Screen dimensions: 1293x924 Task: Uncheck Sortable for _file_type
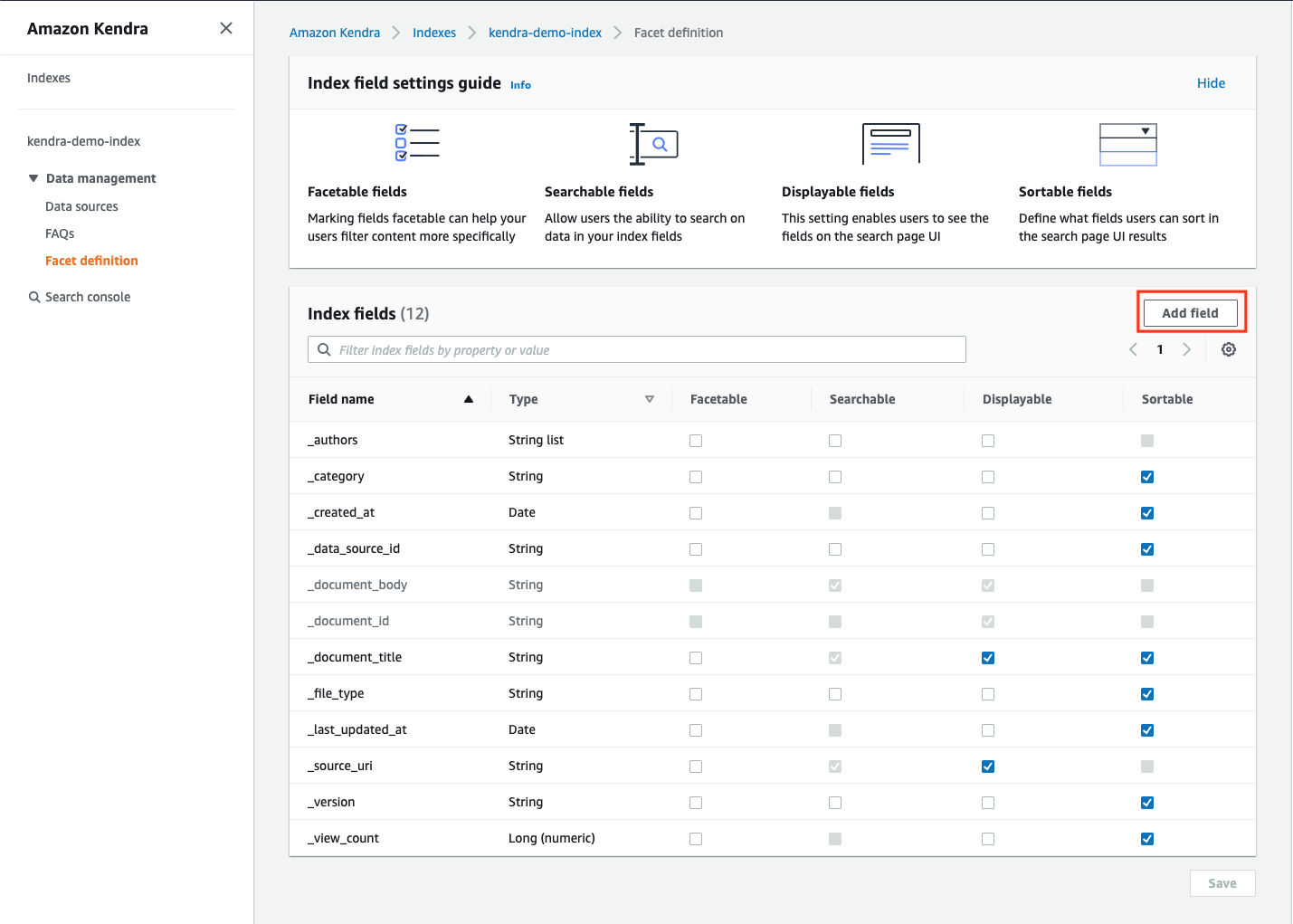[x=1147, y=694]
